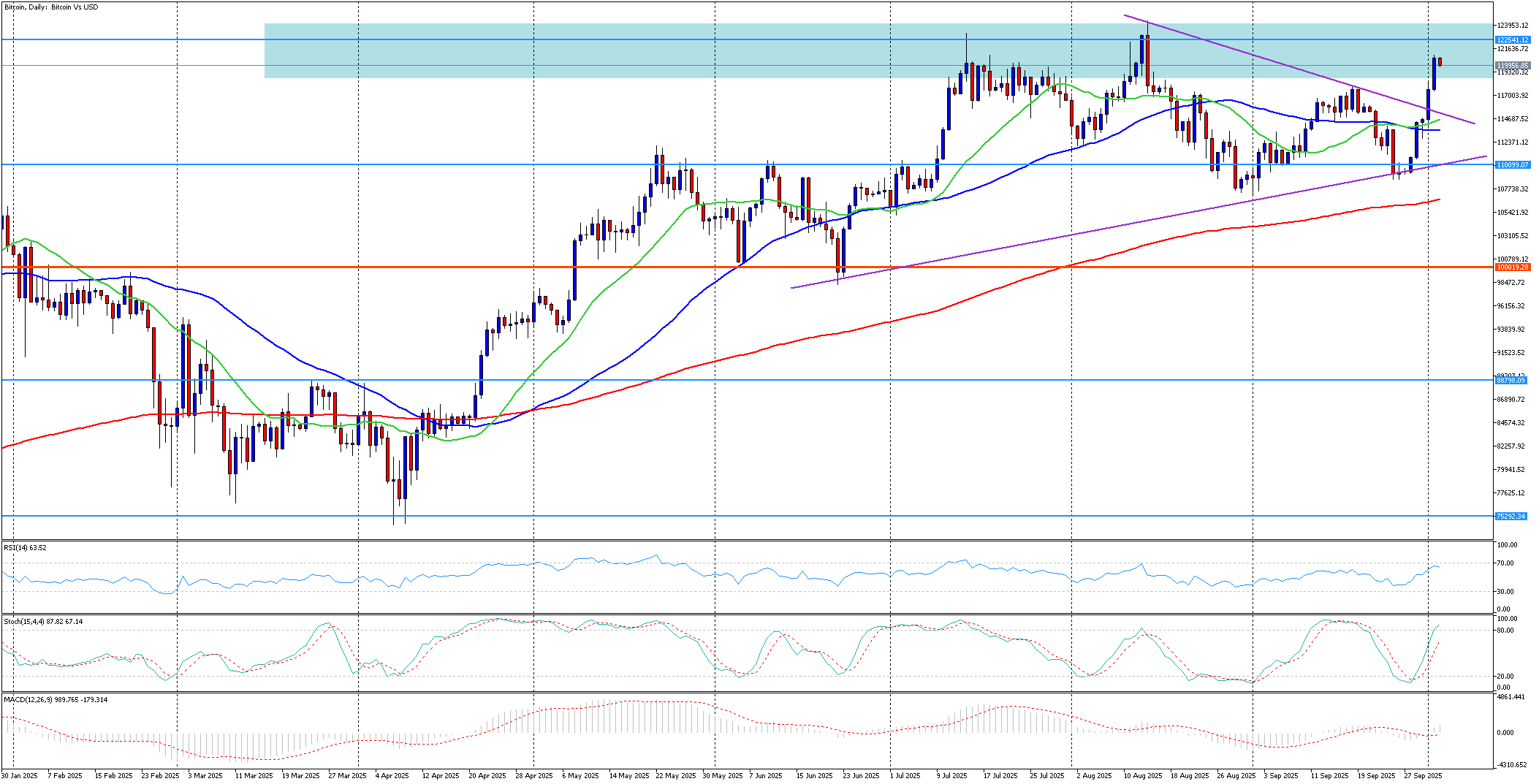
Task: Click the RSI(14) indicator label
Action: click(25, 548)
